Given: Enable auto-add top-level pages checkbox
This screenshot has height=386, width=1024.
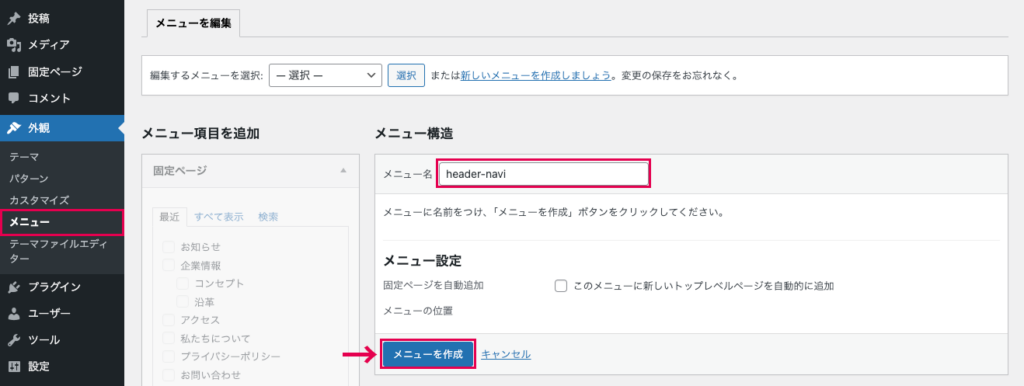Looking at the screenshot, I should pos(560,286).
